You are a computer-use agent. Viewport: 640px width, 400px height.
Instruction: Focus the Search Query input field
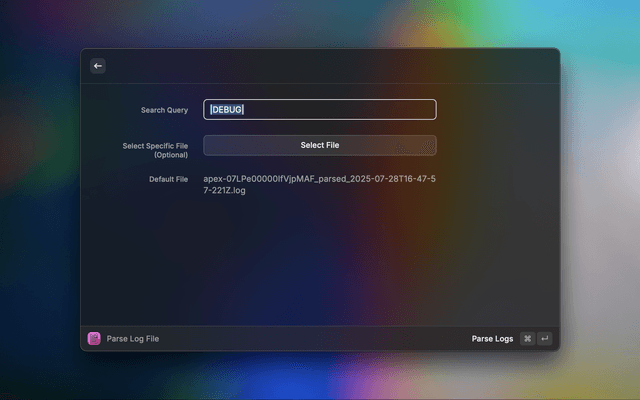(x=320, y=110)
